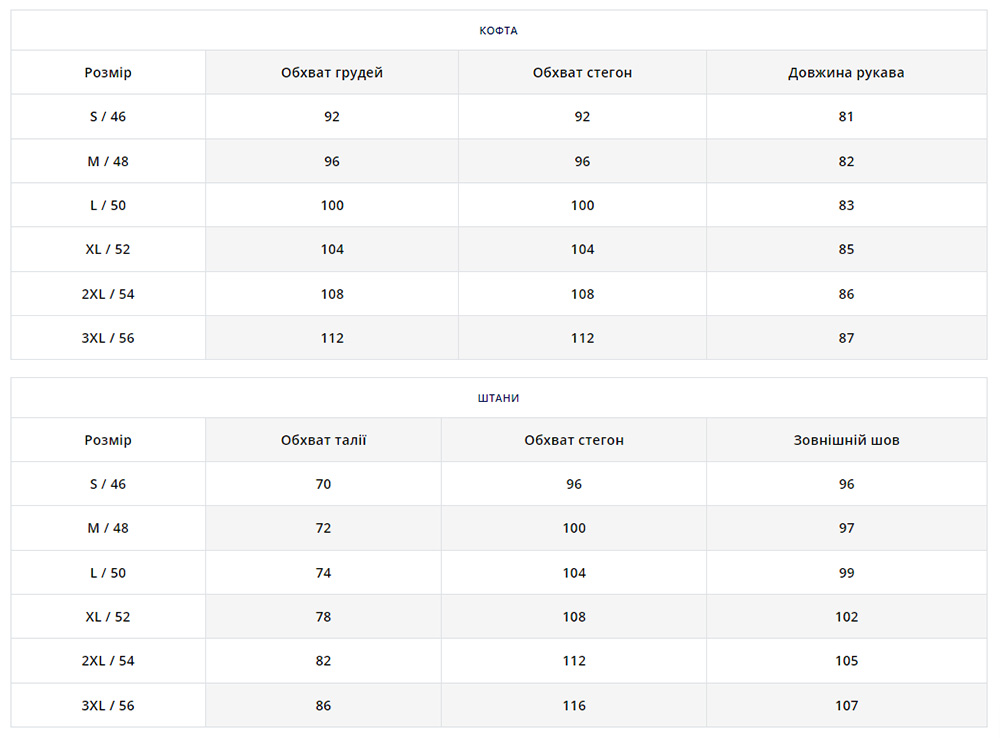Click hip value 116 in ШТАНИ table
This screenshot has height=738, width=1000.
tap(574, 706)
